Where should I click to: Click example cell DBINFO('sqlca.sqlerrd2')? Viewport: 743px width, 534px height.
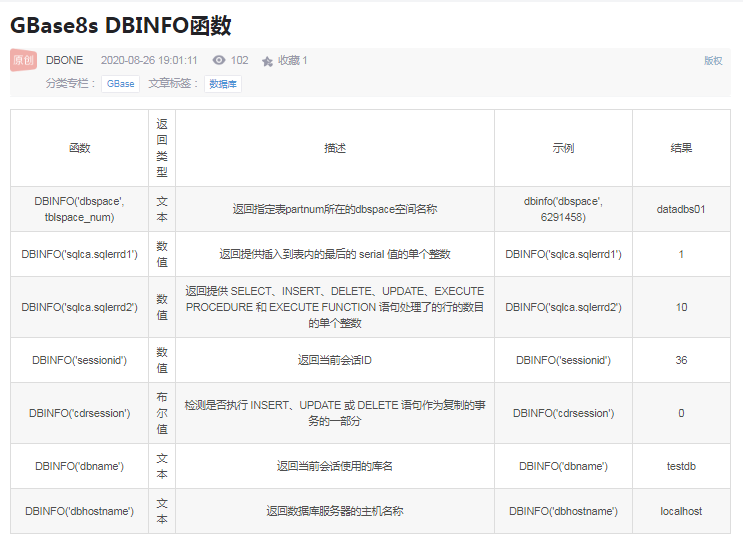point(563,307)
